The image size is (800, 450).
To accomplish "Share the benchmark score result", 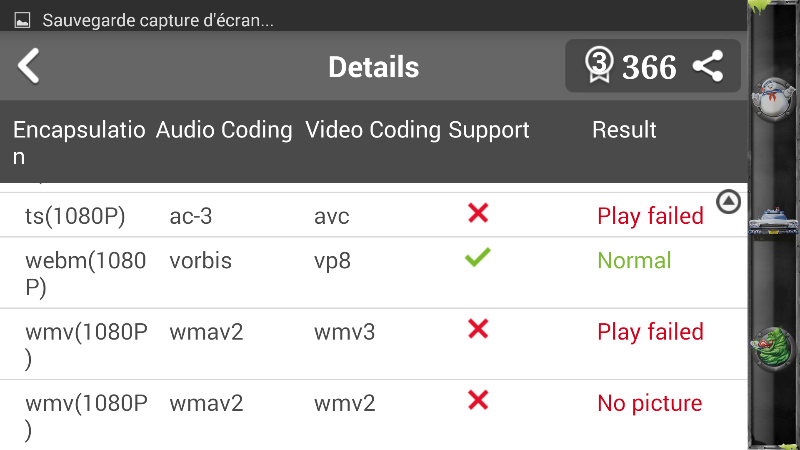I will pos(708,67).
